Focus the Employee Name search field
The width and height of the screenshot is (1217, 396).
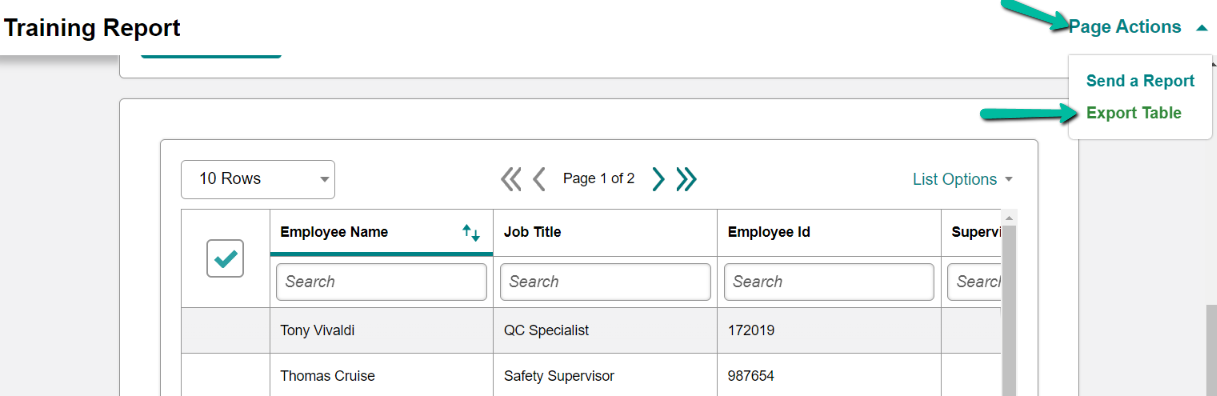coord(381,282)
